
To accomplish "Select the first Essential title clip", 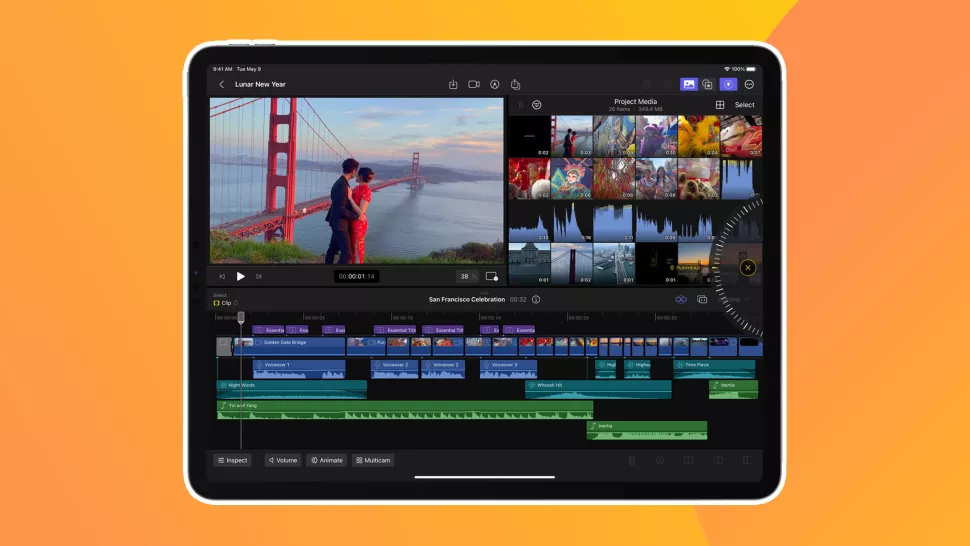I will pos(268,330).
